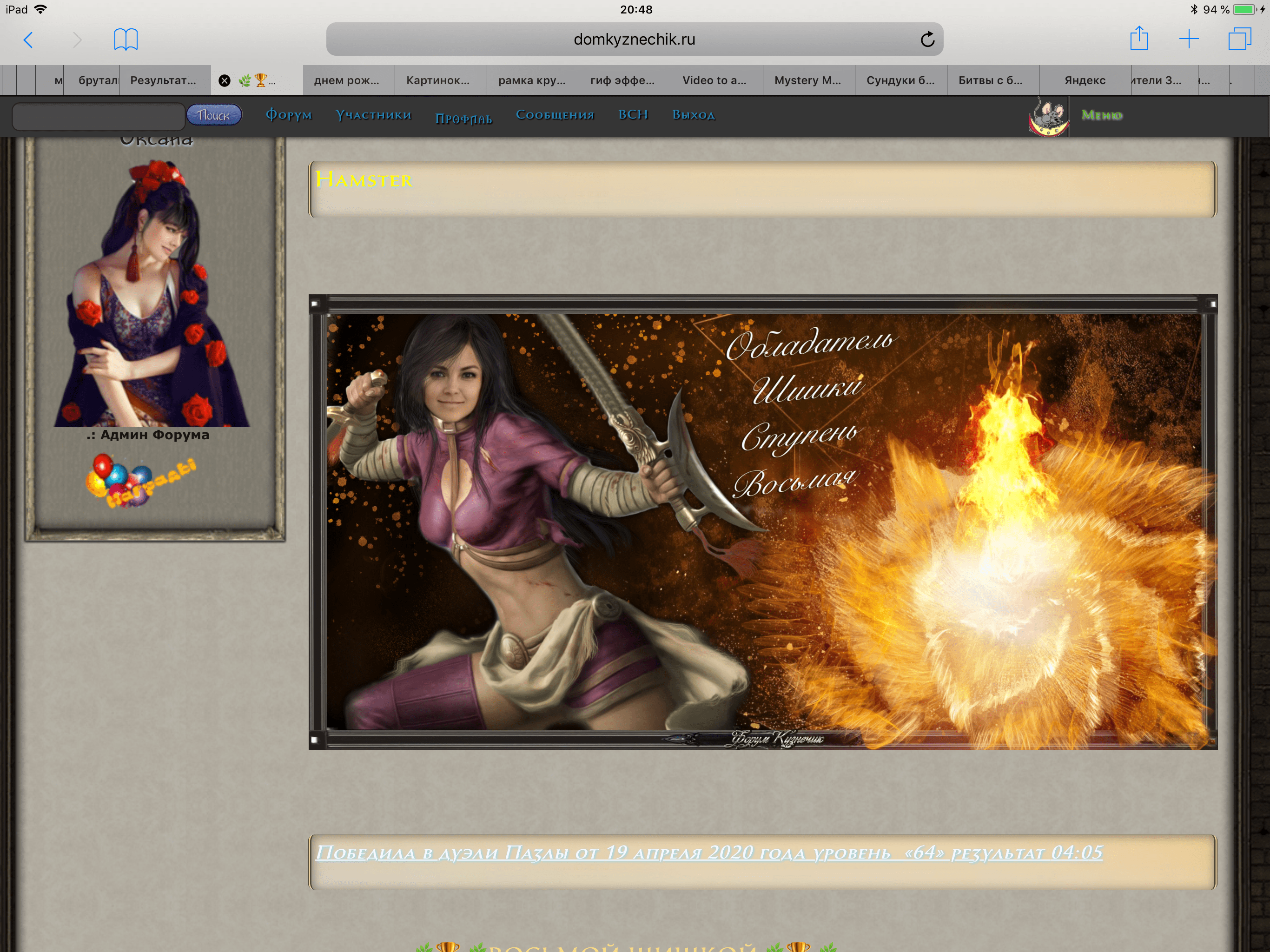
Task: Switch to the Результат tab
Action: [x=165, y=80]
